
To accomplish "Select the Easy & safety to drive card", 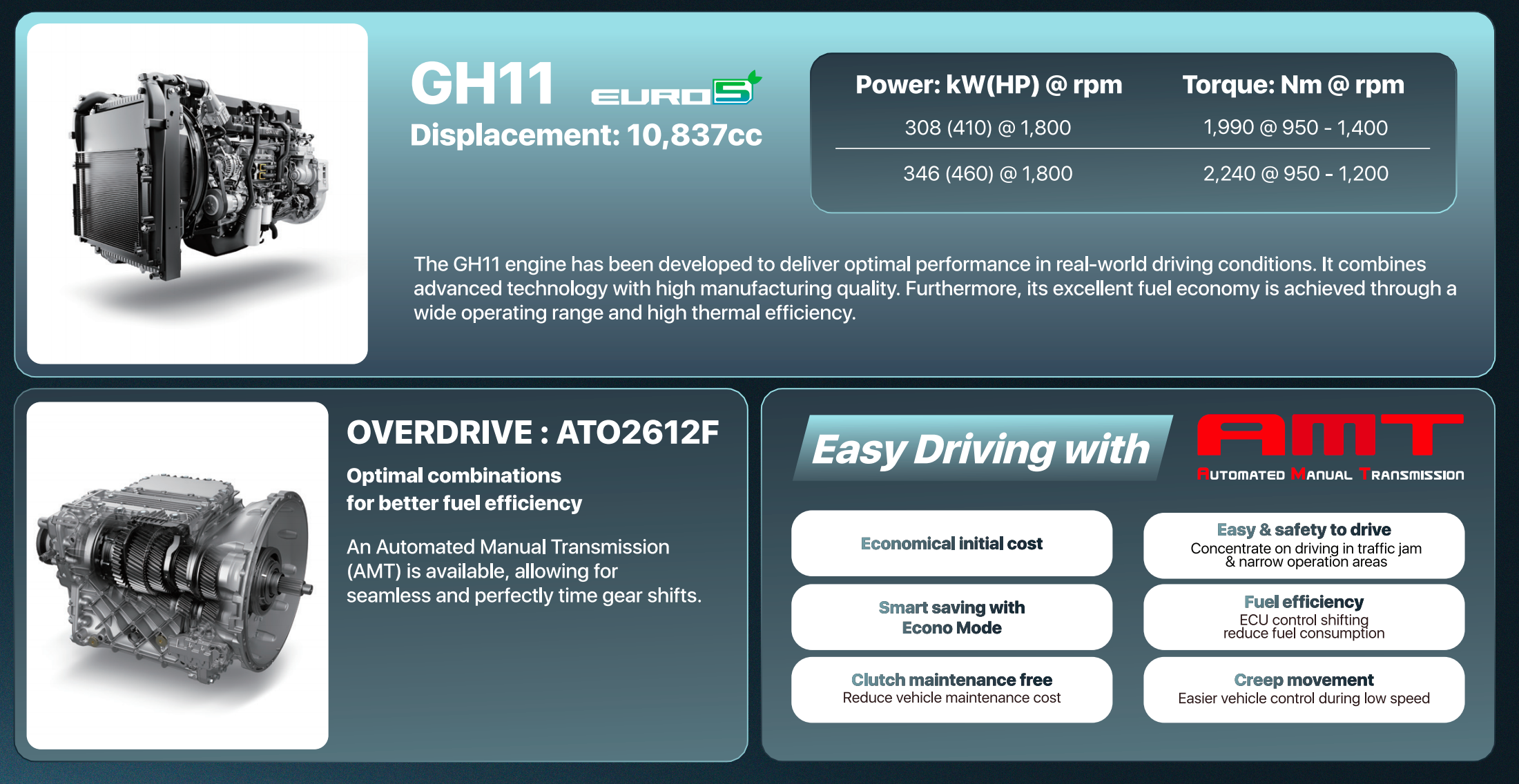I will pyautogui.click(x=1304, y=545).
